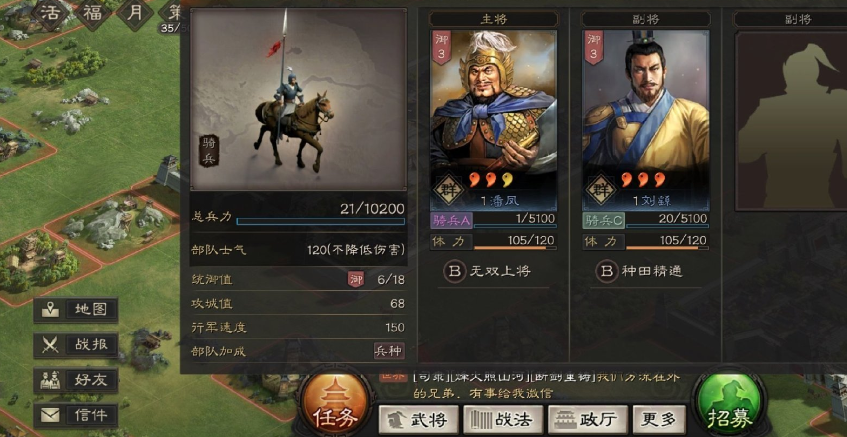Open 战报 battle reports
The image size is (847, 437).
pos(76,345)
